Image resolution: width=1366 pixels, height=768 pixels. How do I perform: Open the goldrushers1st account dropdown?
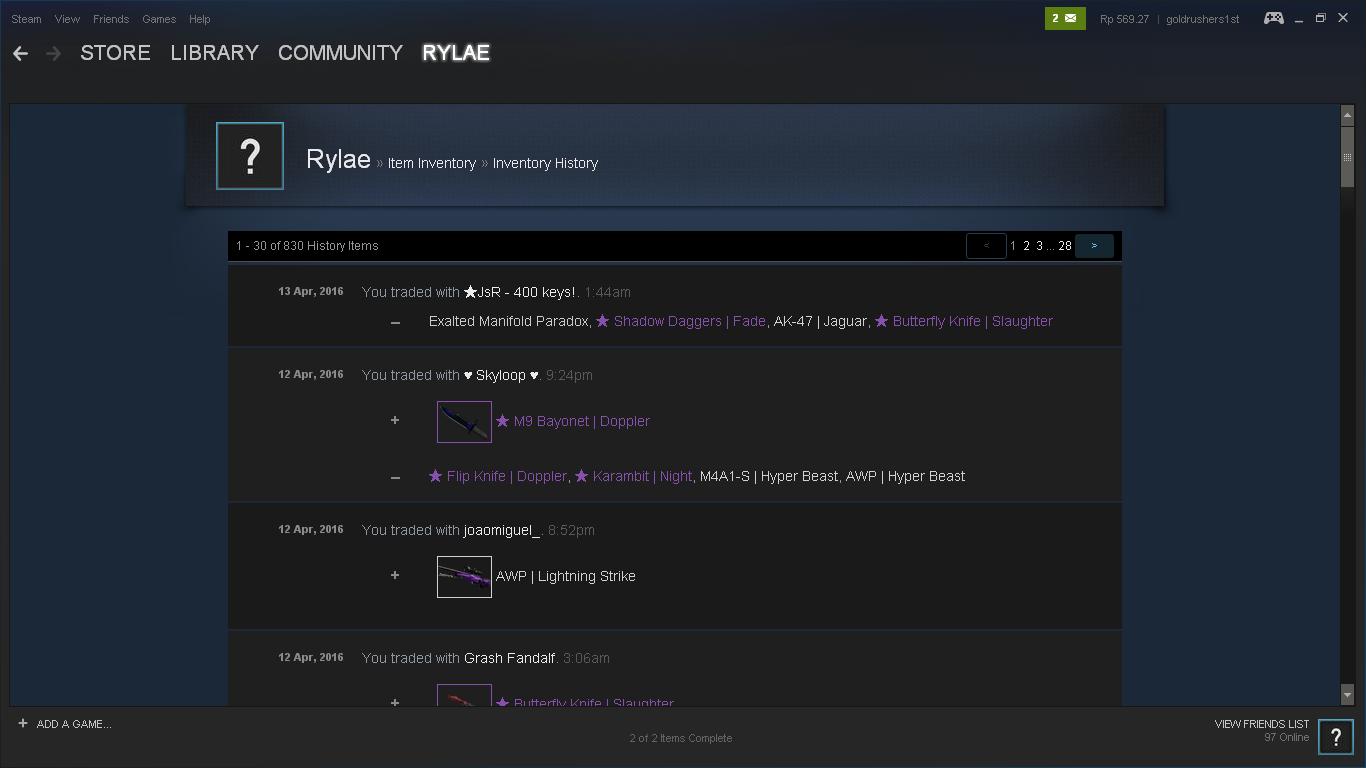pos(1202,19)
